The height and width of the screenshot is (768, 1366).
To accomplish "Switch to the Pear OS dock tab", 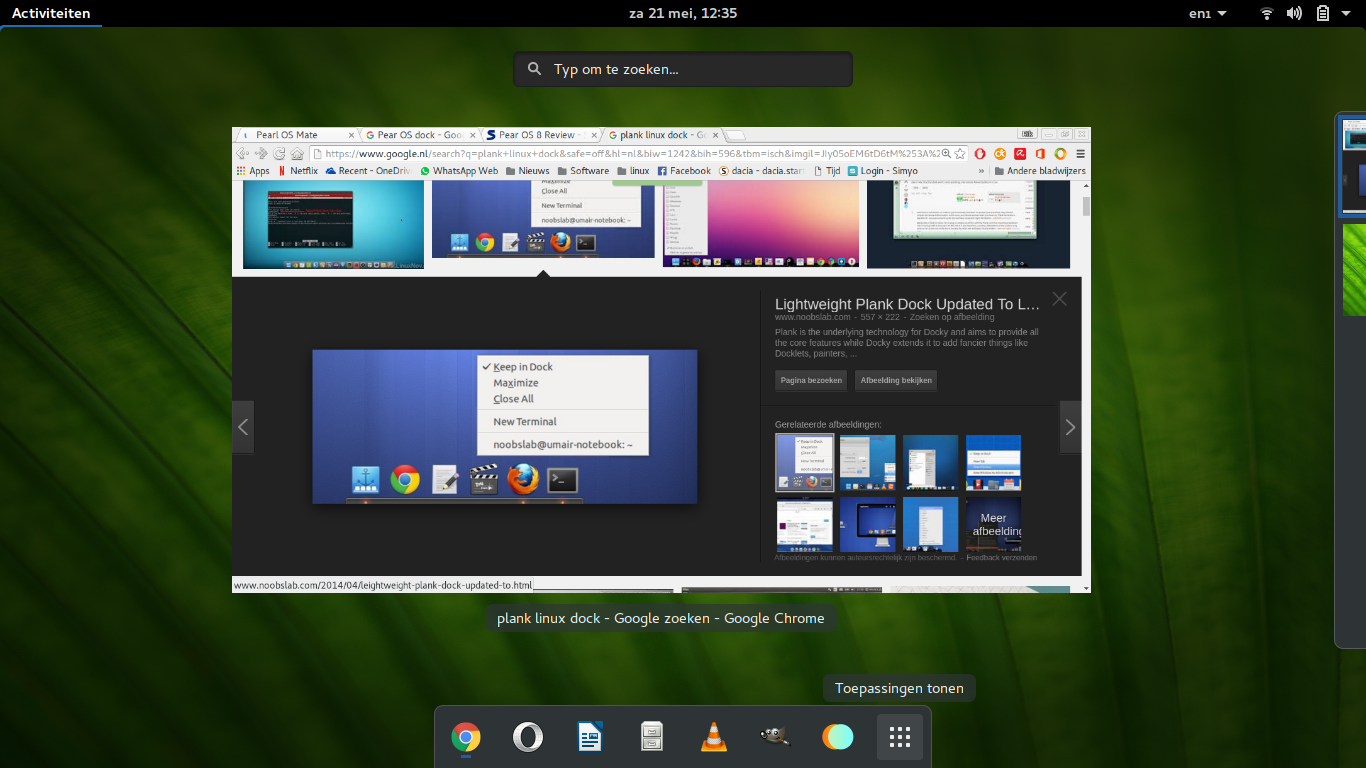I will [x=420, y=135].
